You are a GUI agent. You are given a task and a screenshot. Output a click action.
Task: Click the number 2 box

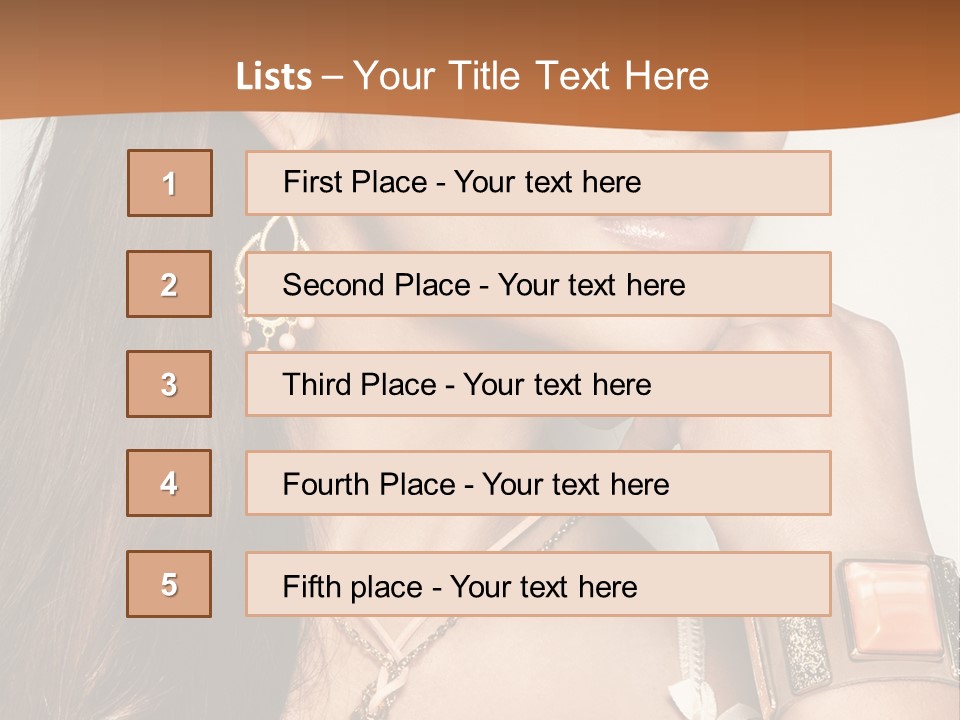tap(169, 284)
